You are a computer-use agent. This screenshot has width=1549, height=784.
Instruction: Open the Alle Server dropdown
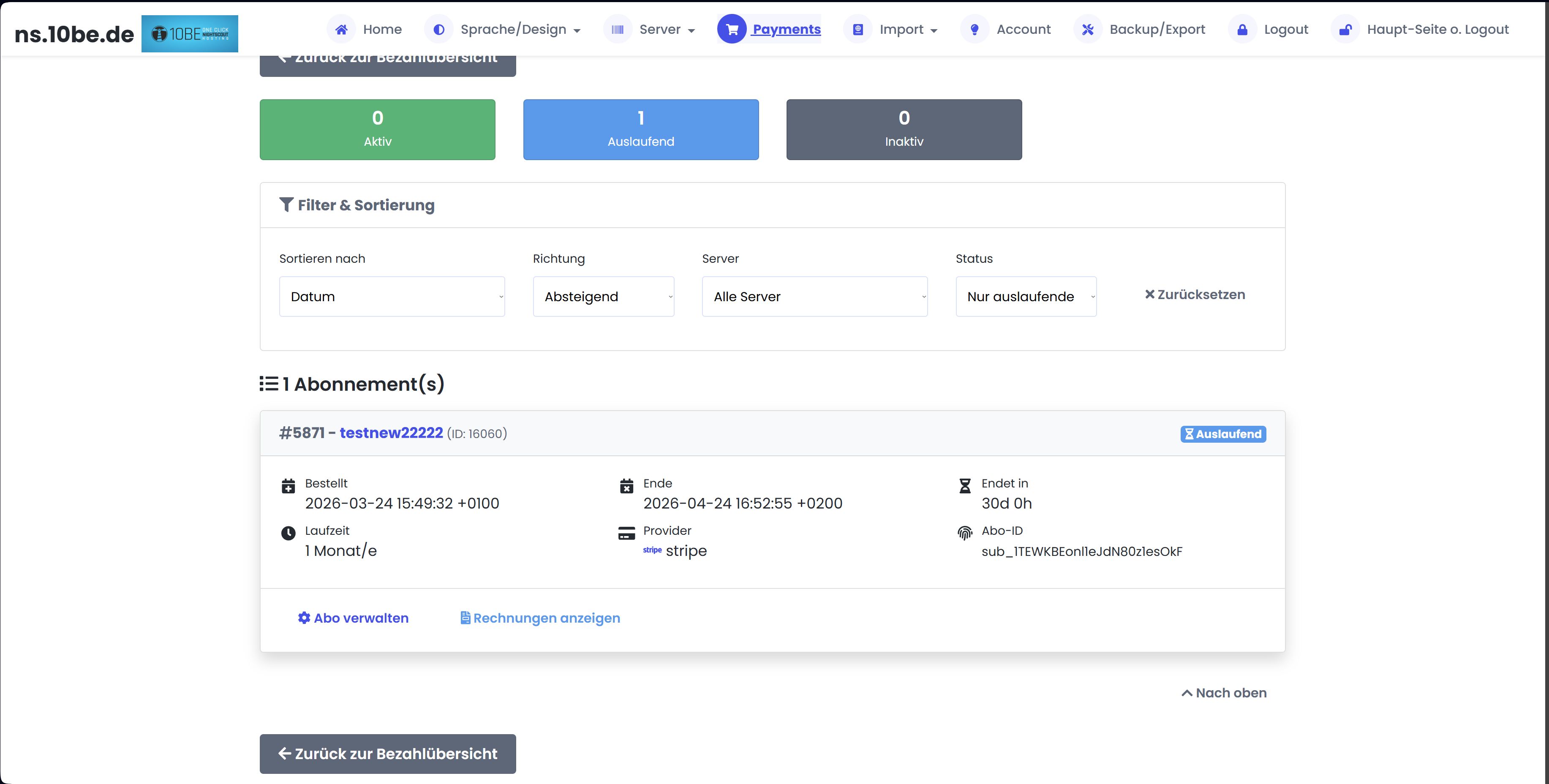coord(814,297)
